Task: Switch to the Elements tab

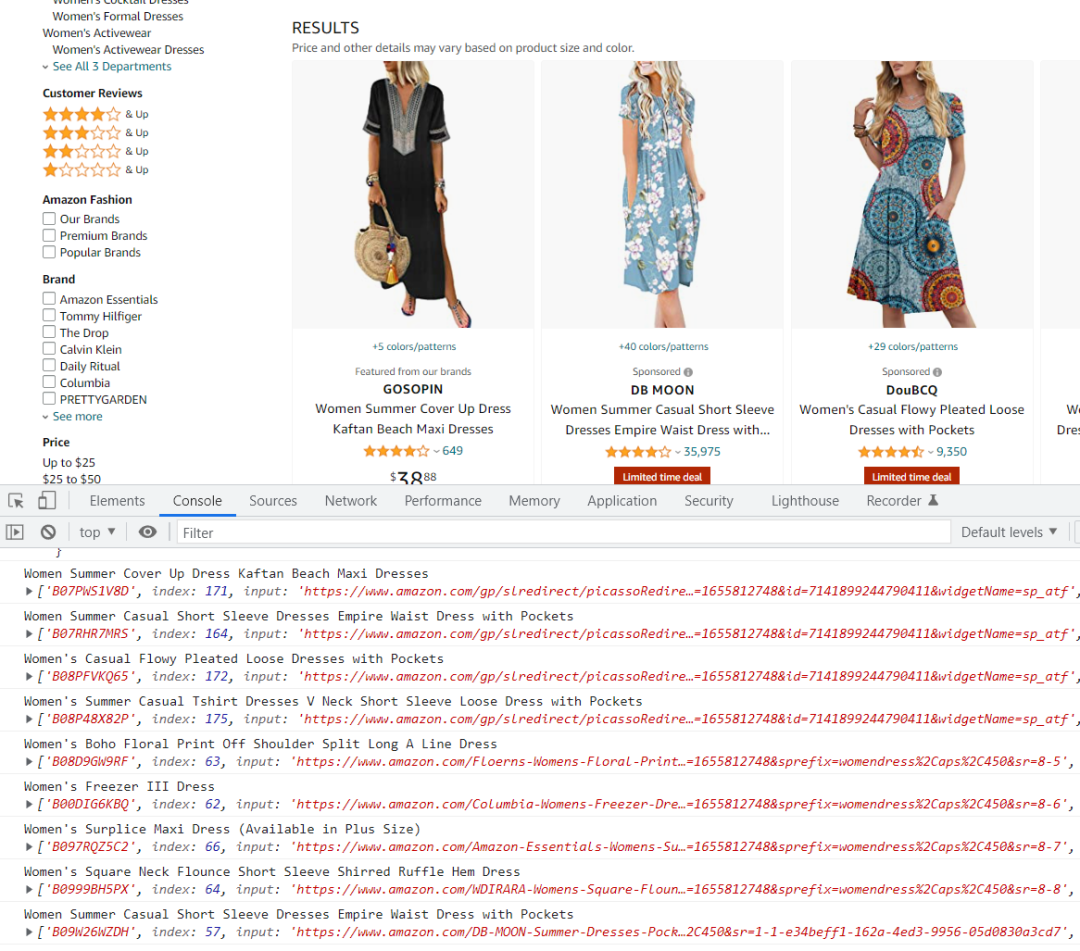Action: (117, 501)
